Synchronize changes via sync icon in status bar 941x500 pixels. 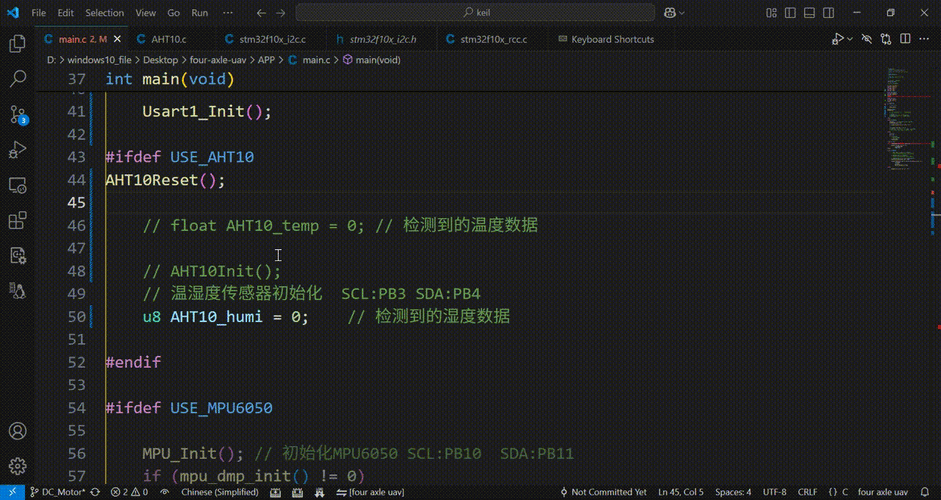(95, 492)
